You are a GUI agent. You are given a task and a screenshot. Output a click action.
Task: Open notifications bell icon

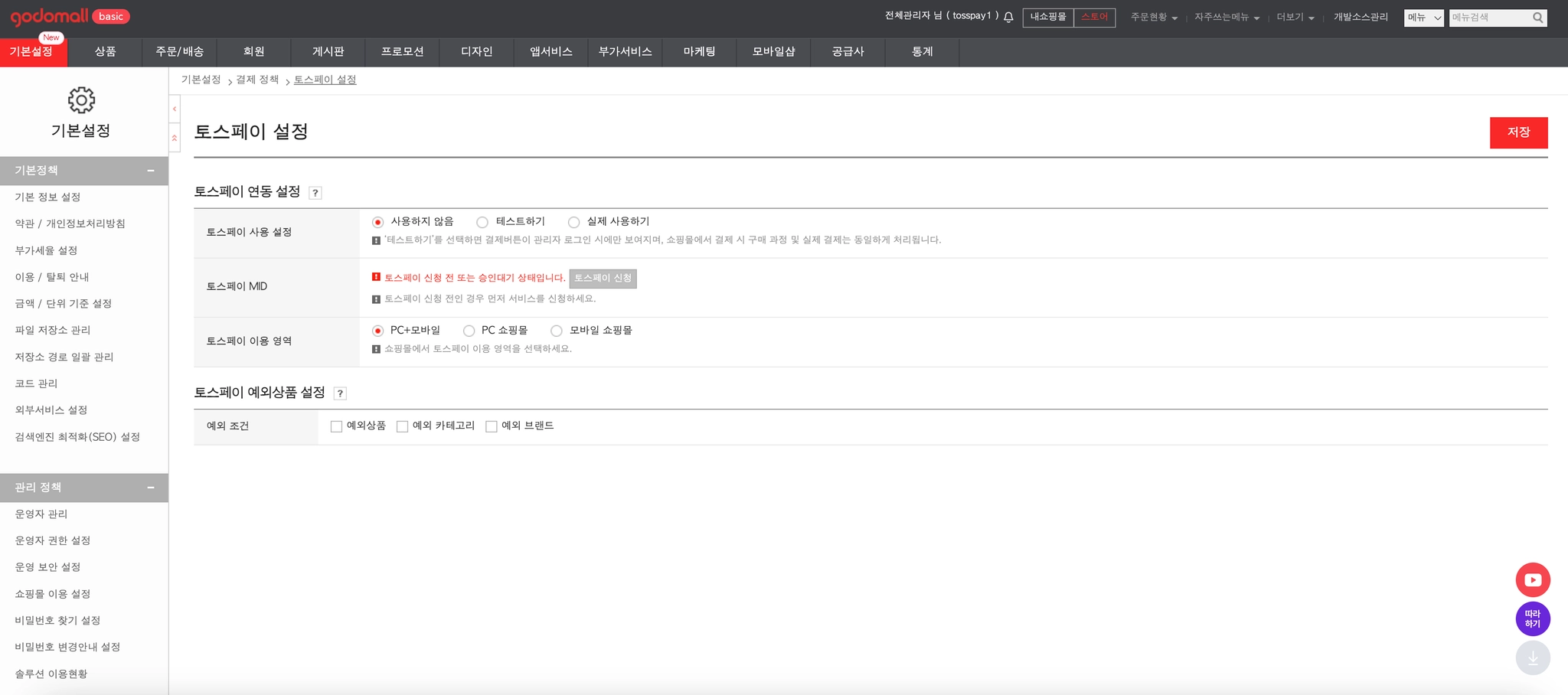[1008, 17]
